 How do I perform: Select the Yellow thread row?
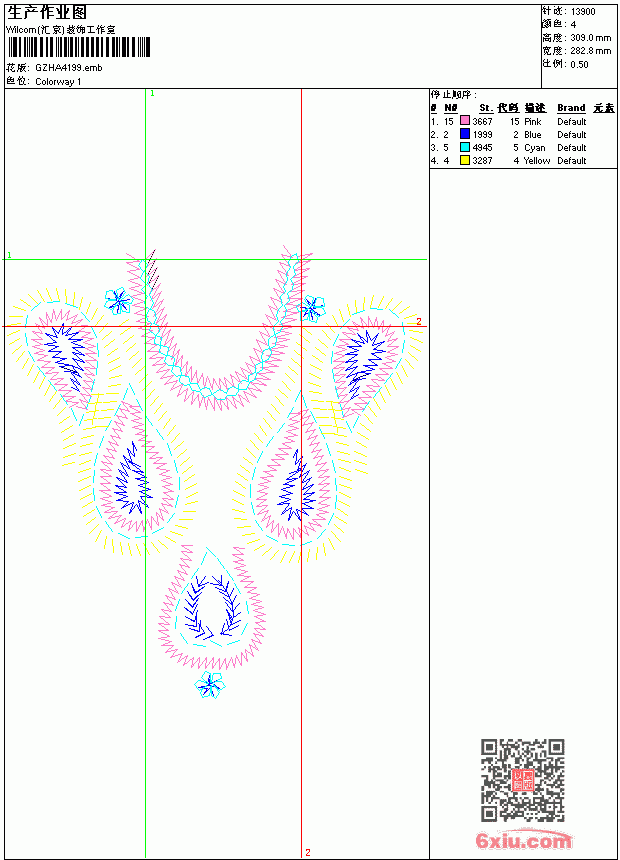click(x=523, y=160)
